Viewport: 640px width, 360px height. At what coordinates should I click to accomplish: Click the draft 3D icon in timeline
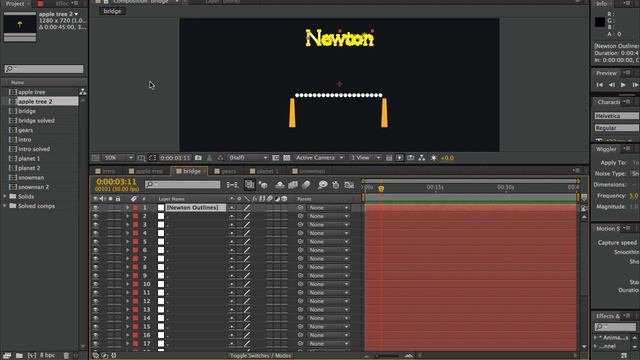click(263, 185)
